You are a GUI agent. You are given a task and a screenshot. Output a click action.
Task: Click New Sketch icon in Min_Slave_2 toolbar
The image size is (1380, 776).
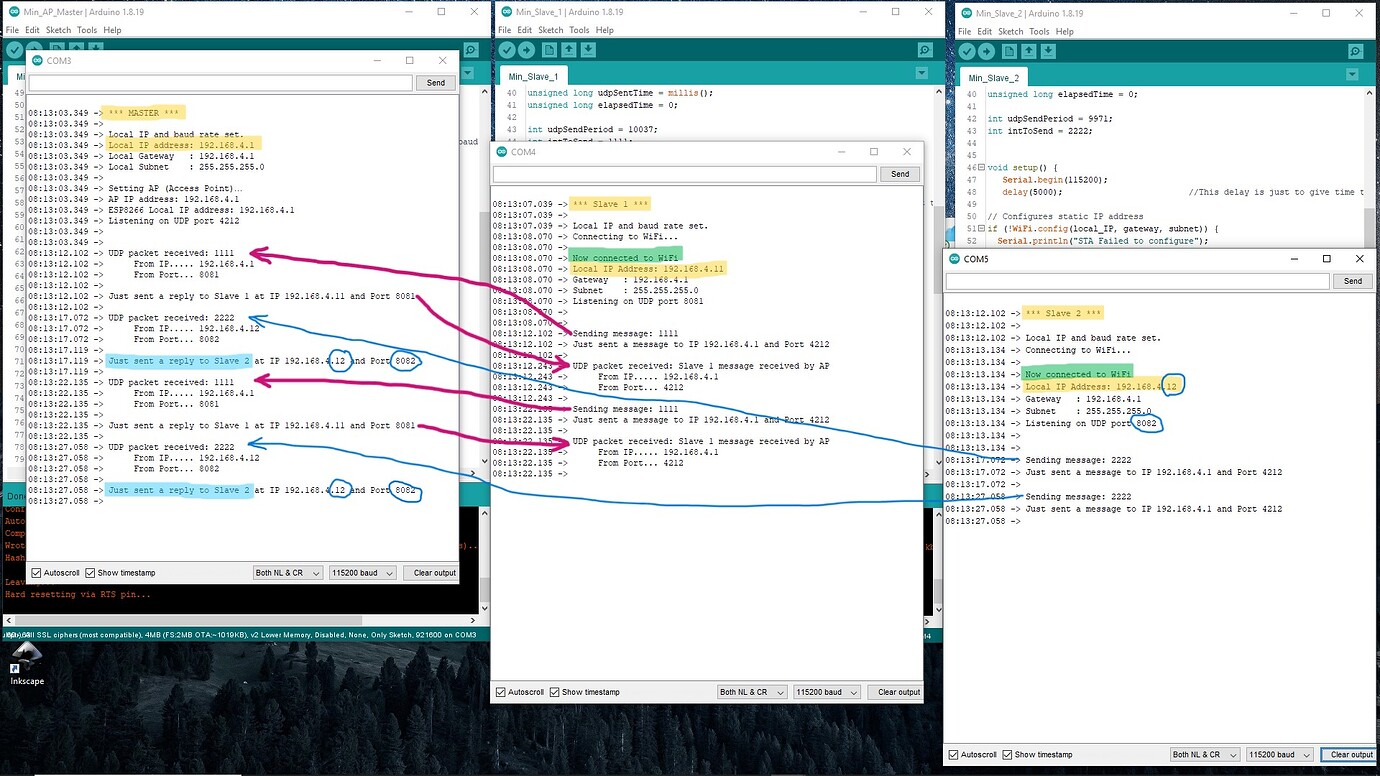pyautogui.click(x=1009, y=49)
